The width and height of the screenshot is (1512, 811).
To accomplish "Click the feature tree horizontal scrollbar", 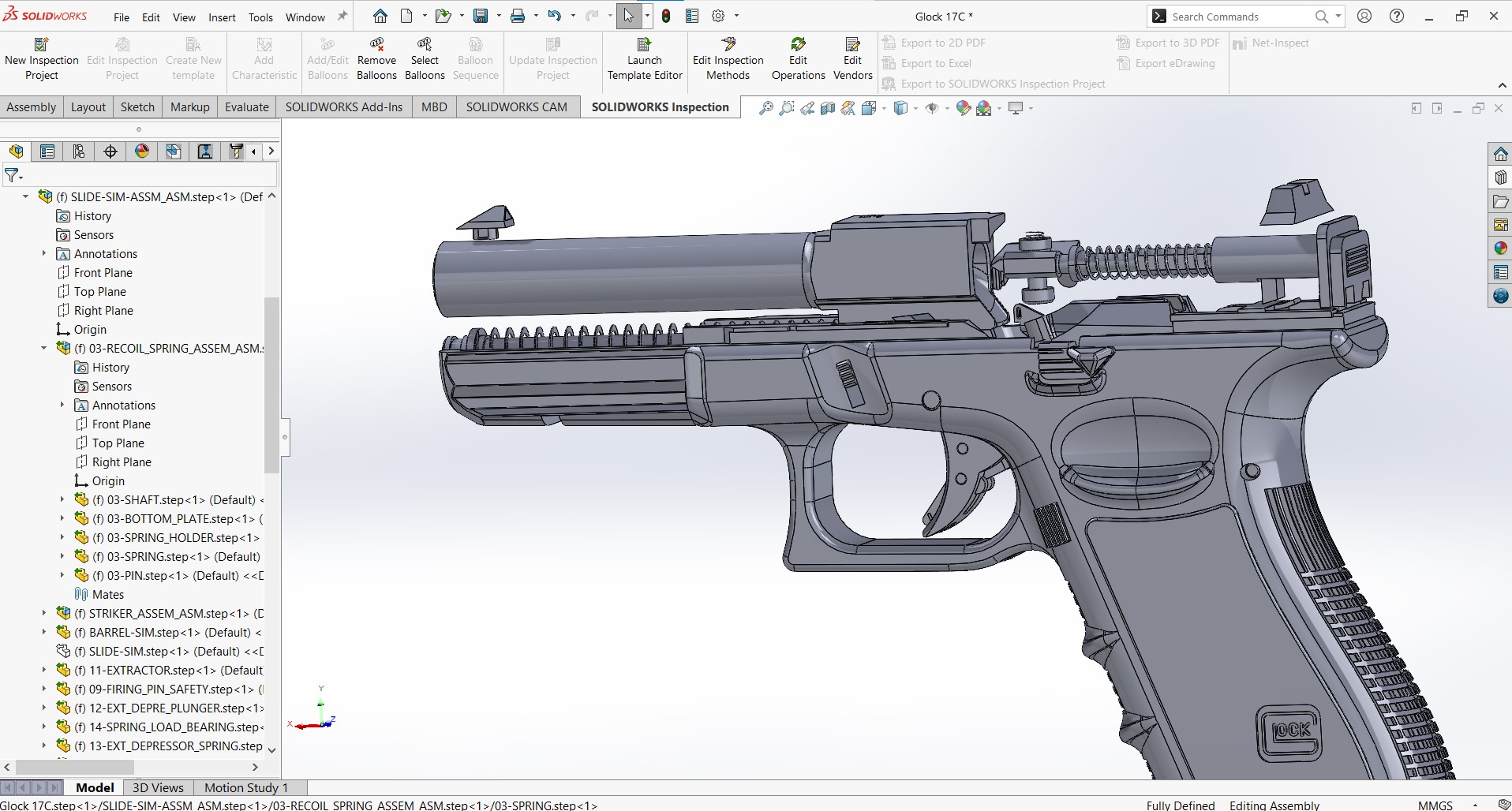I will tap(75, 767).
